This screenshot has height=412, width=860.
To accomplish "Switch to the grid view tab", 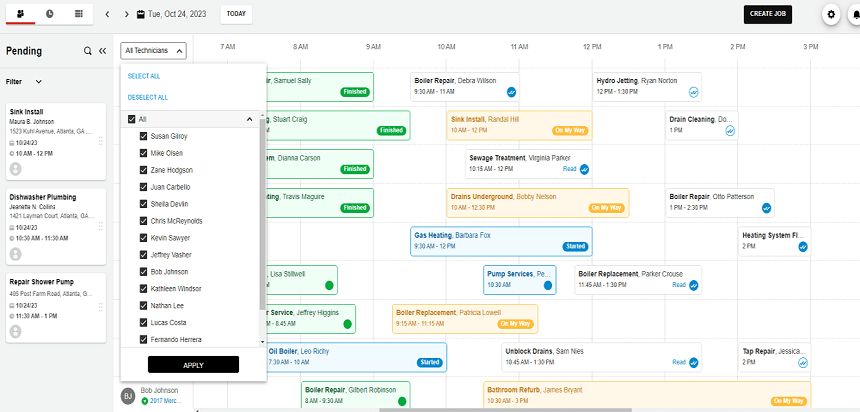I will point(79,14).
